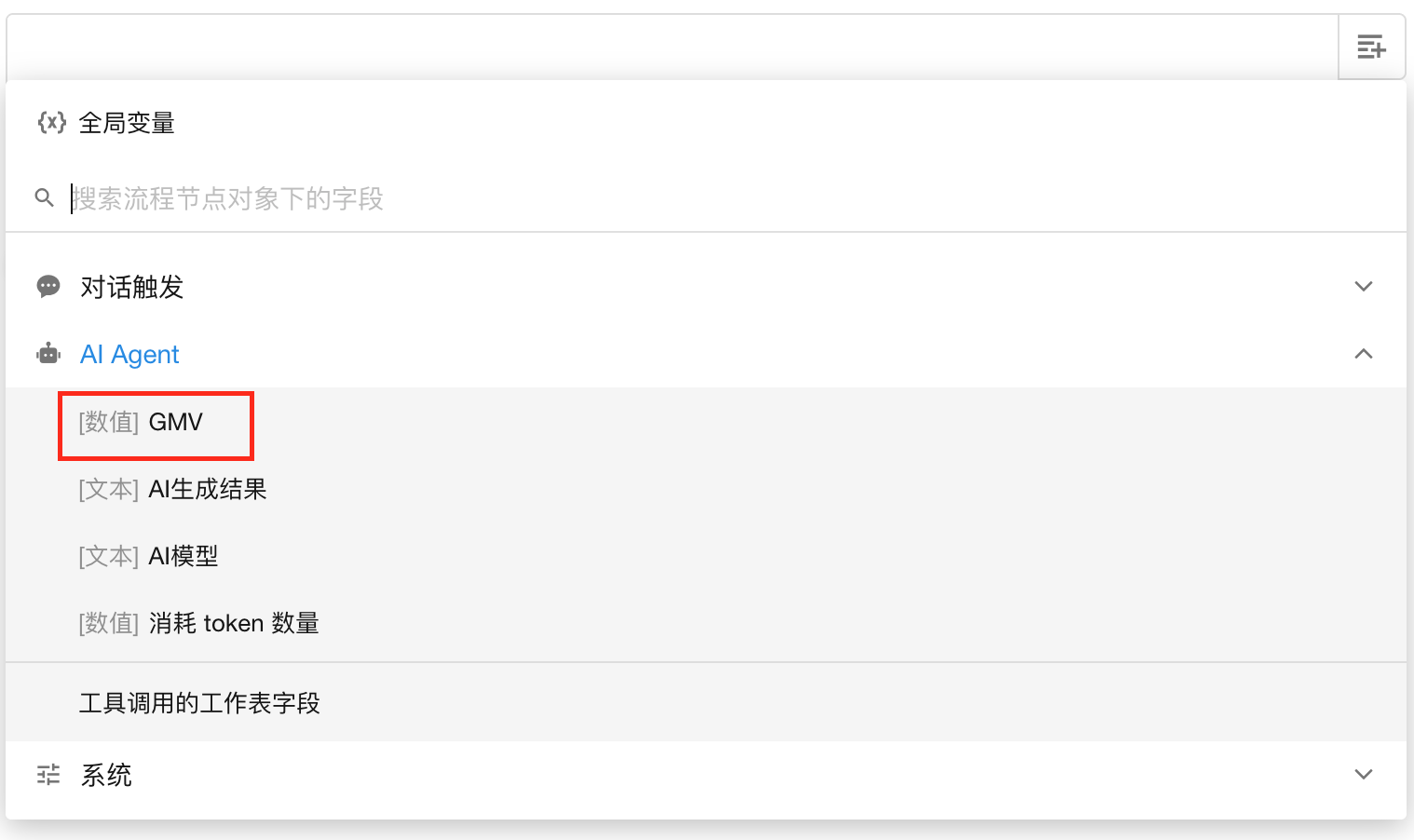Choose the [文本] AI模型 field

coord(149,557)
